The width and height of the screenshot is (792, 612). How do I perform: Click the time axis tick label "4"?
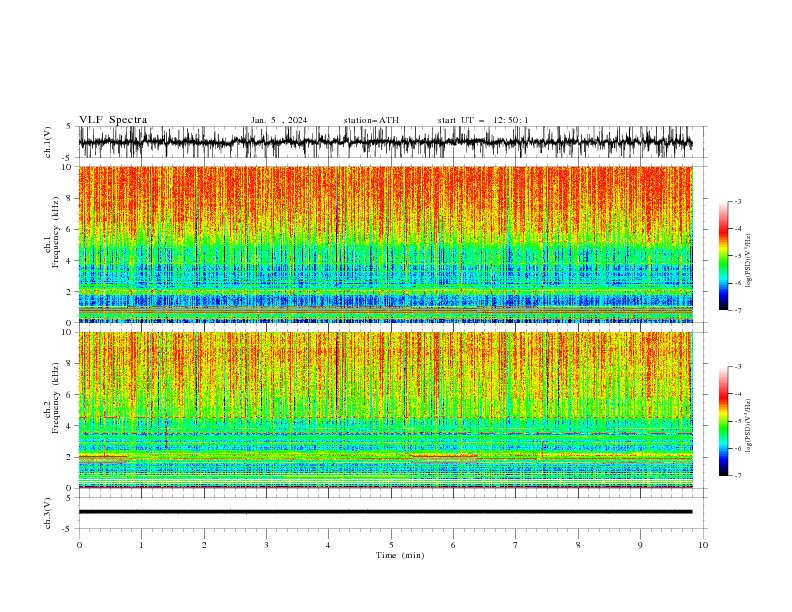point(329,545)
